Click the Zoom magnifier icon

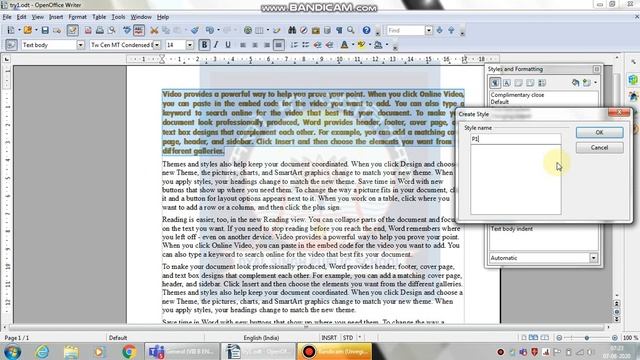(351, 30)
